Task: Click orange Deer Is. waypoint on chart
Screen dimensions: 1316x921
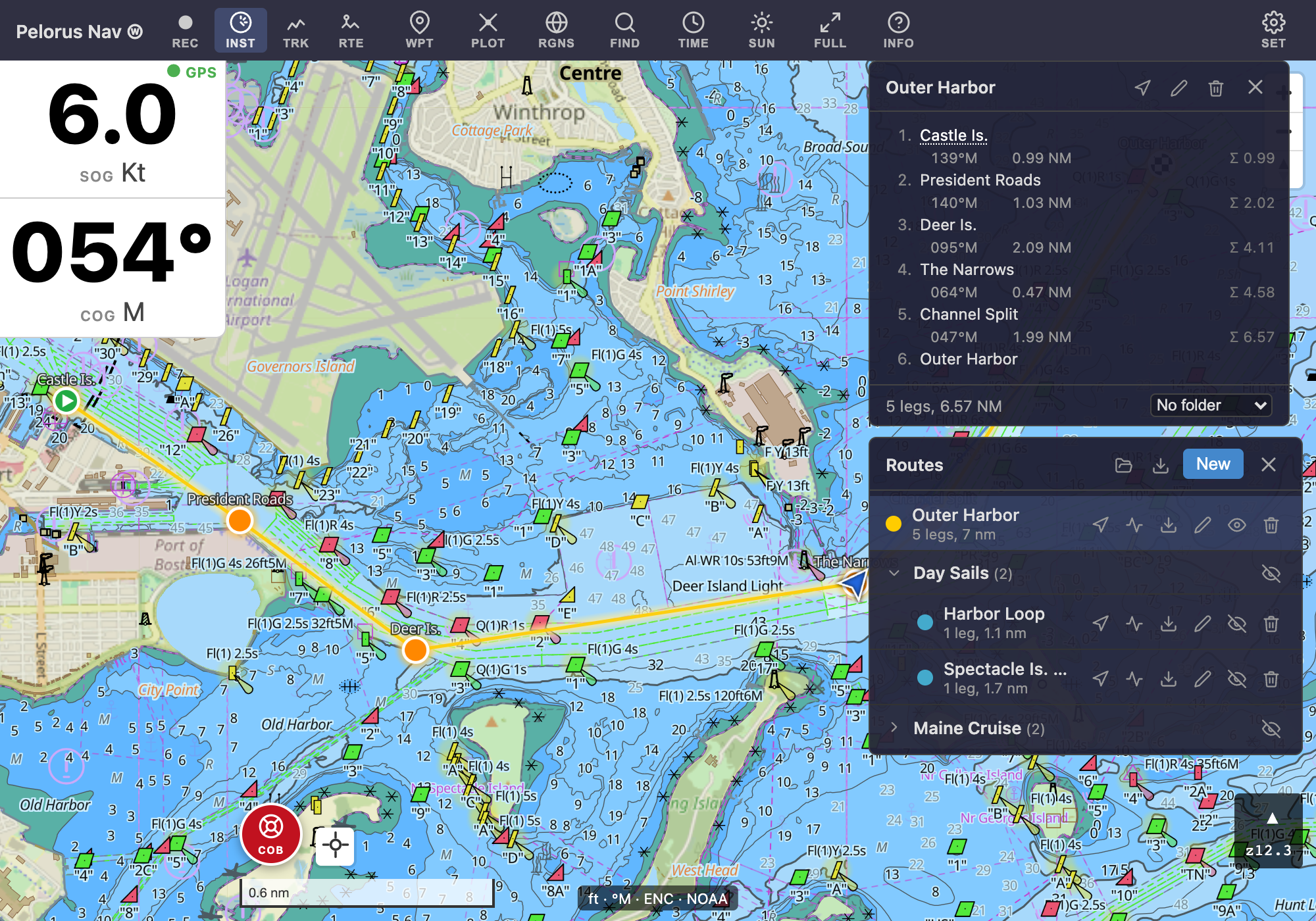Action: [415, 650]
